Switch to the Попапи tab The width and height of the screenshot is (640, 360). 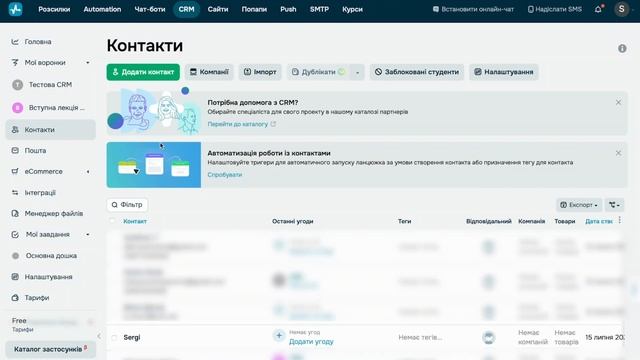(x=254, y=9)
